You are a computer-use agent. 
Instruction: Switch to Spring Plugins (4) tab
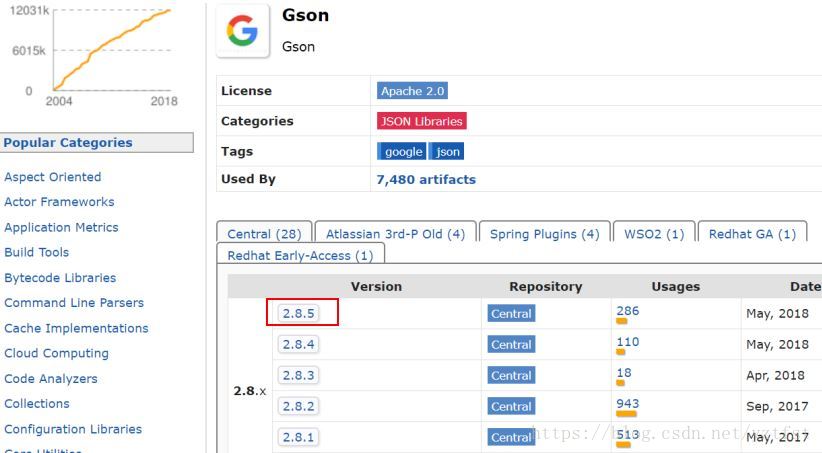[x=545, y=234]
